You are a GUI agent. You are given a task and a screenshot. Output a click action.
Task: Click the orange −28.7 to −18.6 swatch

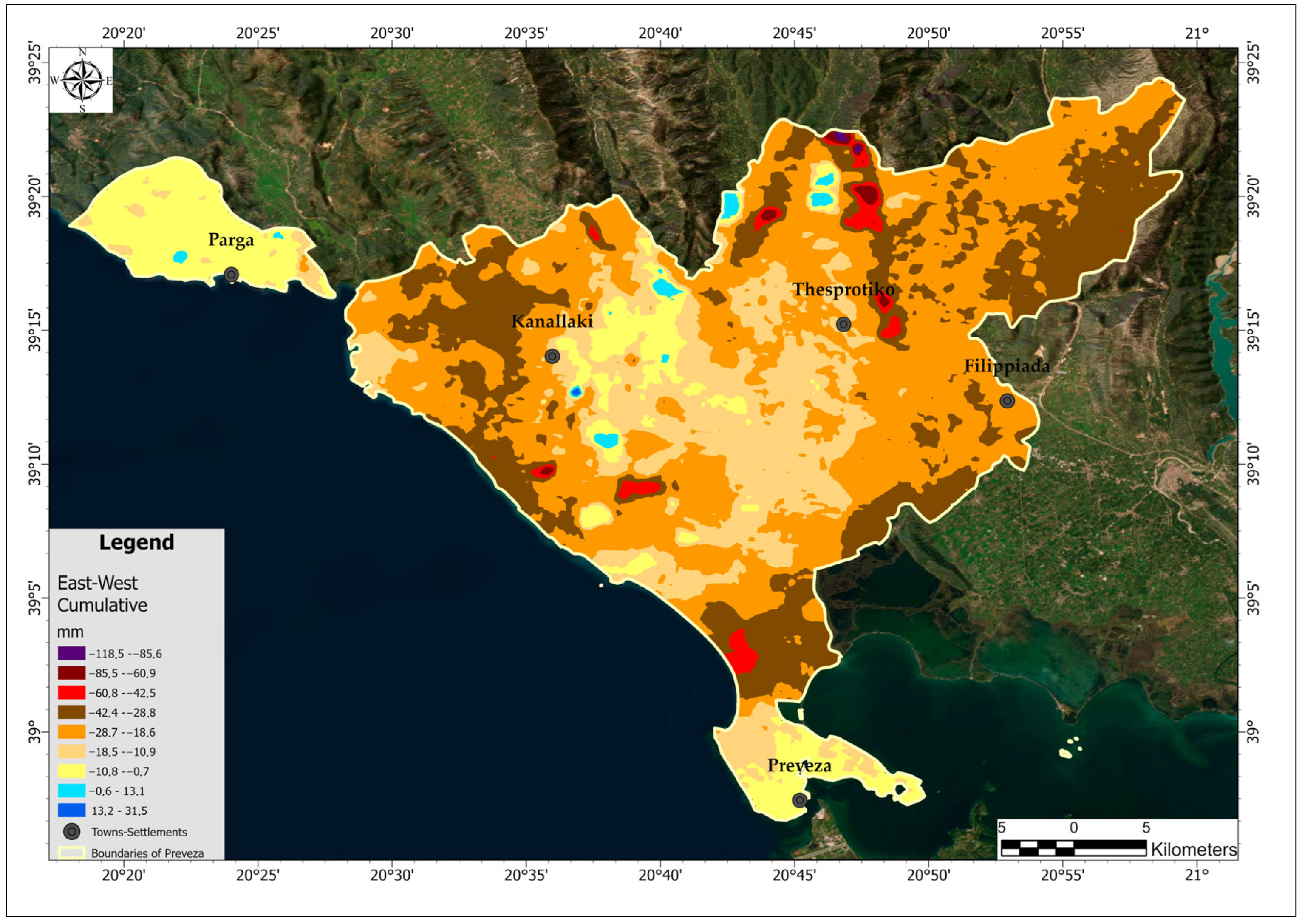point(72,732)
